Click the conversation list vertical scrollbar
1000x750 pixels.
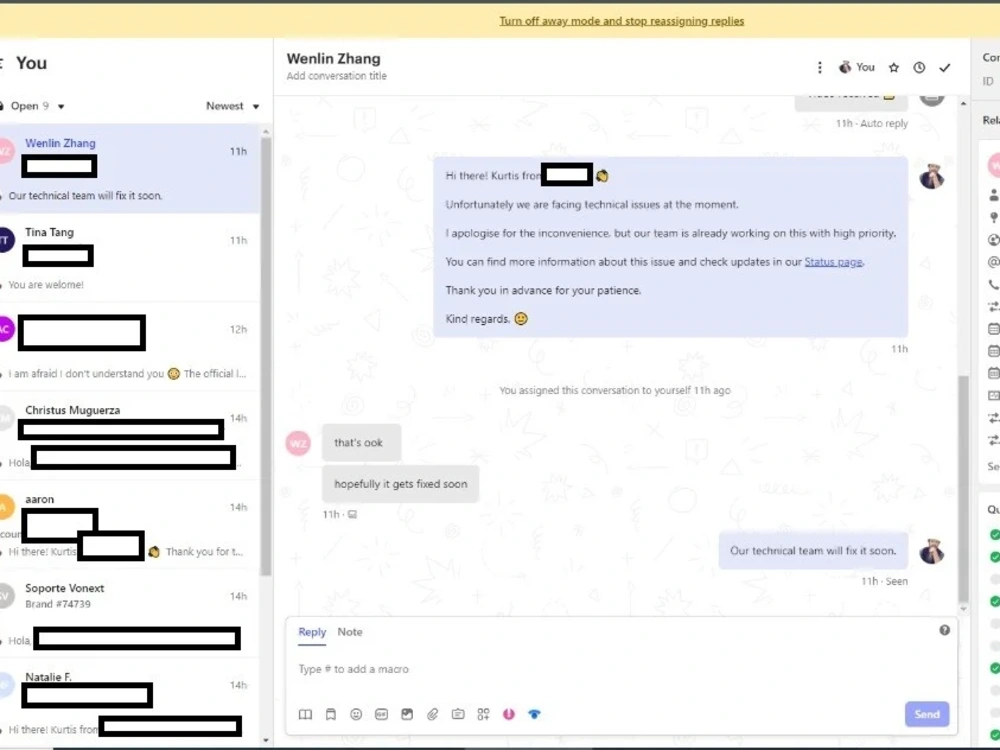click(266, 355)
